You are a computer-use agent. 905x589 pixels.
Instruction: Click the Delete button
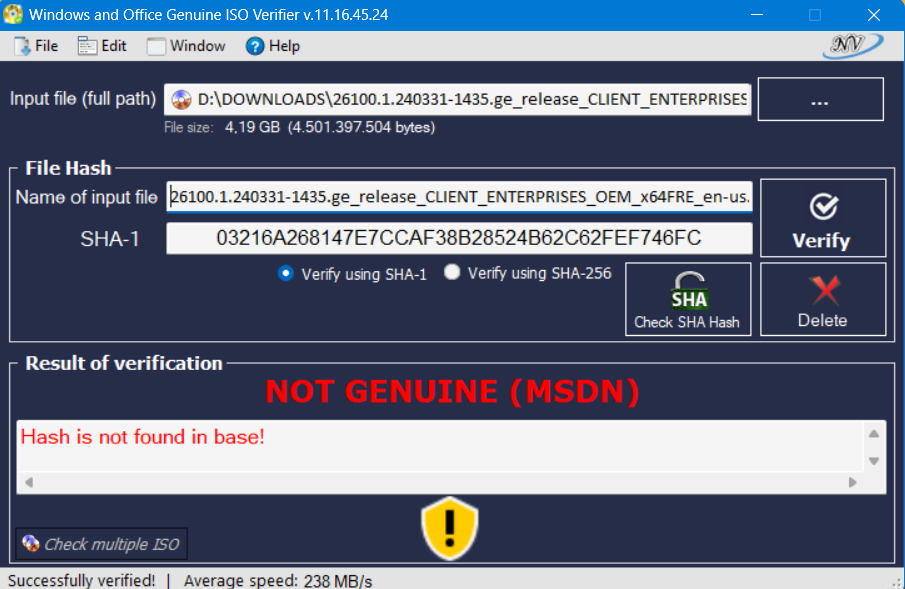(x=823, y=299)
